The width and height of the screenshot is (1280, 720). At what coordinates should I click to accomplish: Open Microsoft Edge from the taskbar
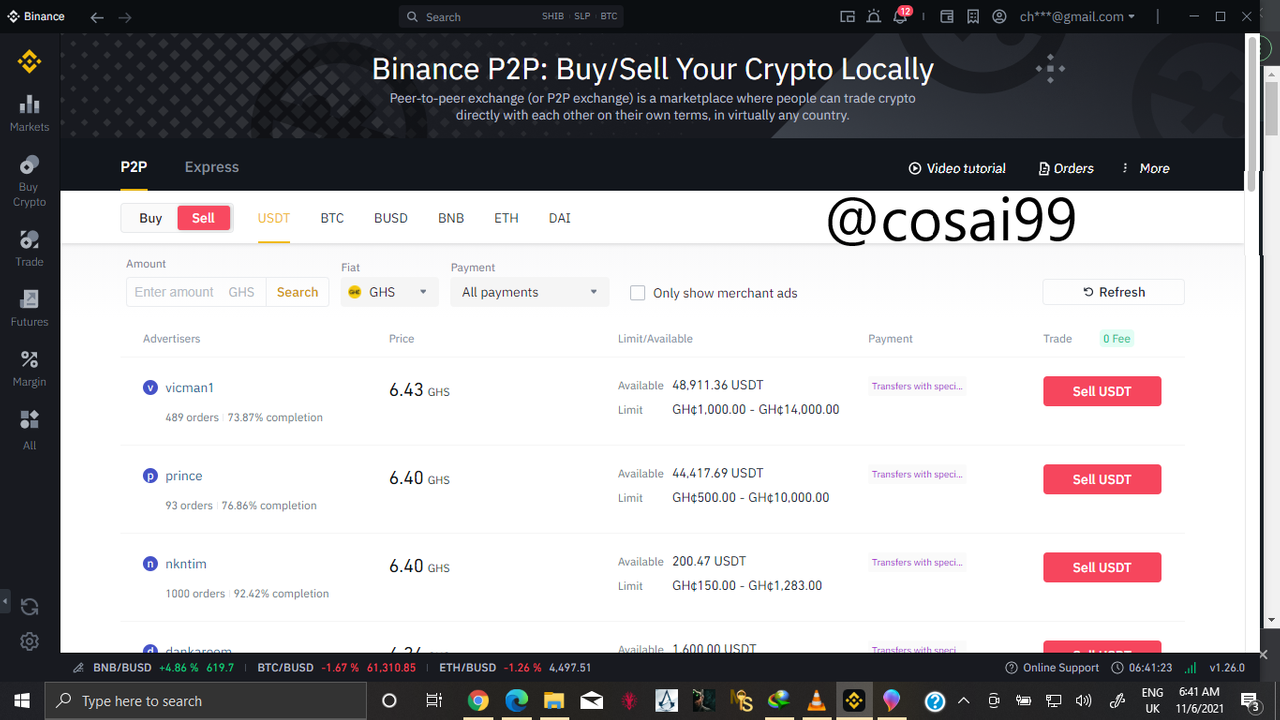516,701
